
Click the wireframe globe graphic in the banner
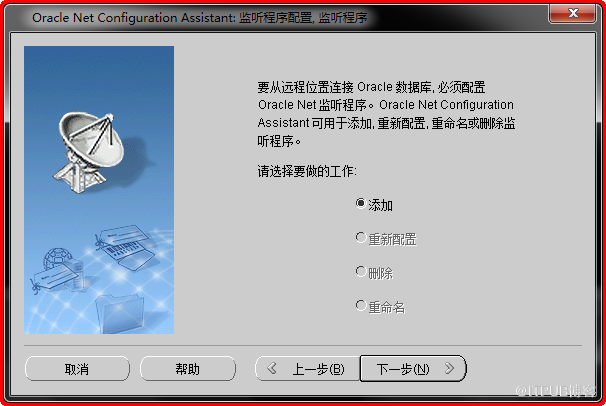57,259
